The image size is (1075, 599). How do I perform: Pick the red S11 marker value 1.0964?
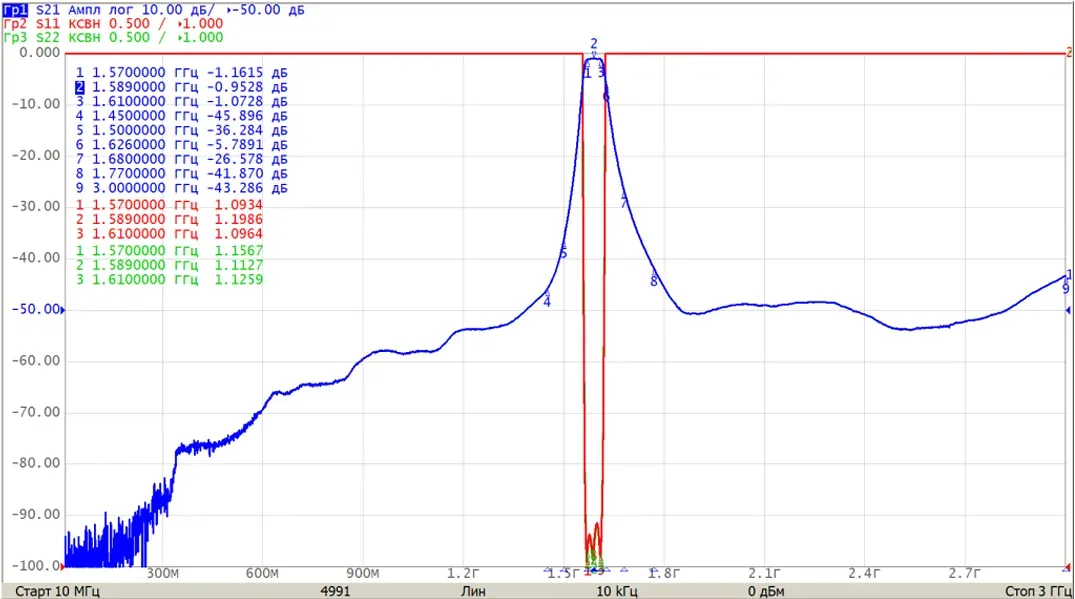[x=239, y=234]
